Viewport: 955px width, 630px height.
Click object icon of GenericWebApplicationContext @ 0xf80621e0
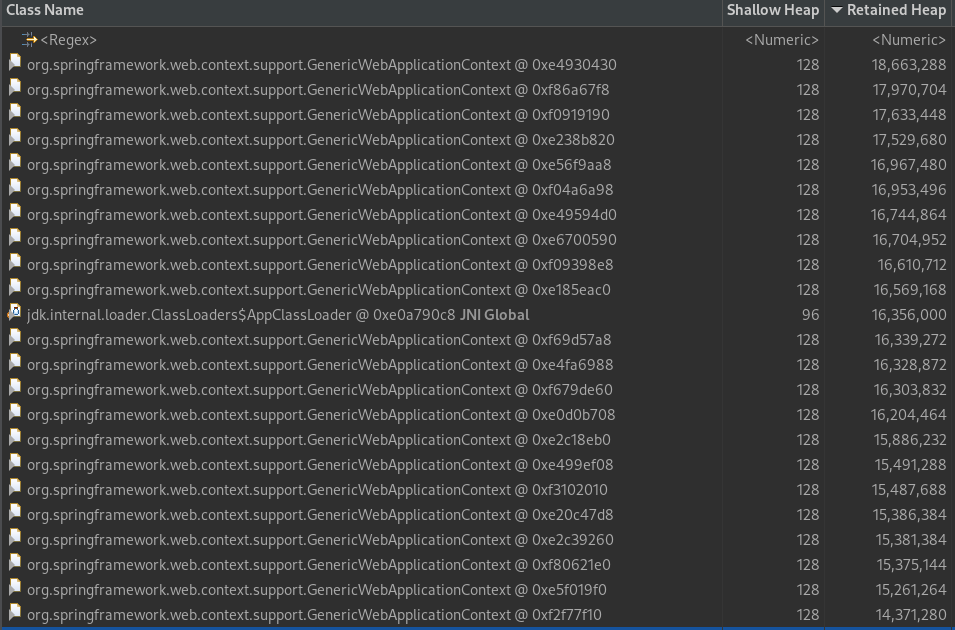coord(15,562)
